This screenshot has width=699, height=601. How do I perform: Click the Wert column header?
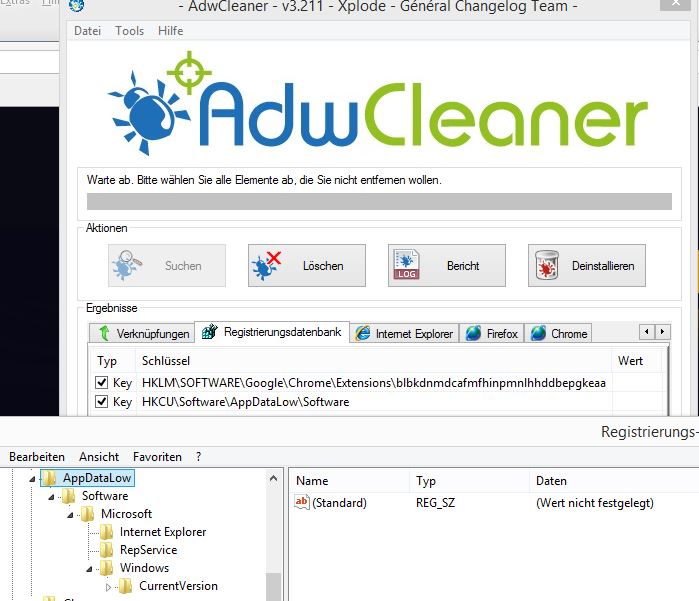(x=637, y=361)
